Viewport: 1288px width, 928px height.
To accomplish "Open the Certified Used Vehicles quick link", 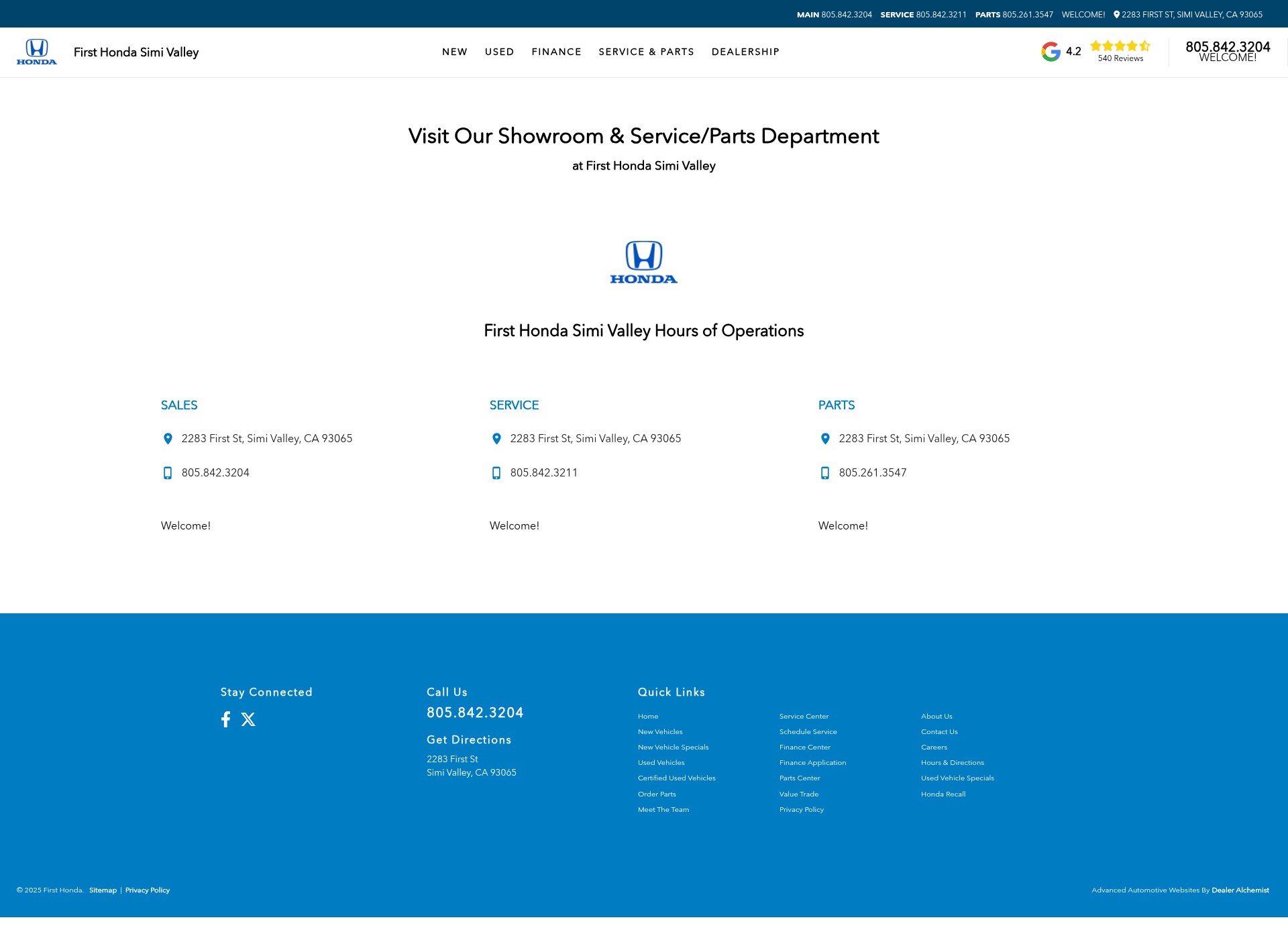I will pos(676,778).
